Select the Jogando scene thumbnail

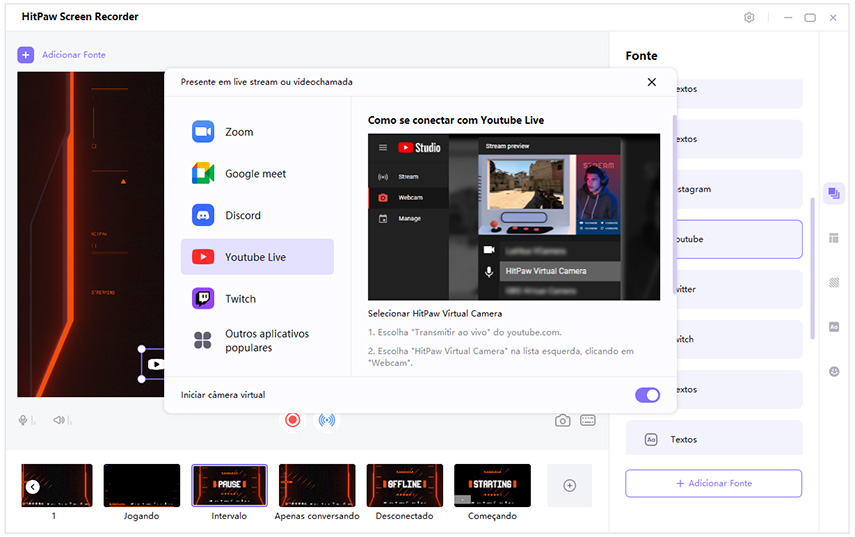[x=142, y=485]
